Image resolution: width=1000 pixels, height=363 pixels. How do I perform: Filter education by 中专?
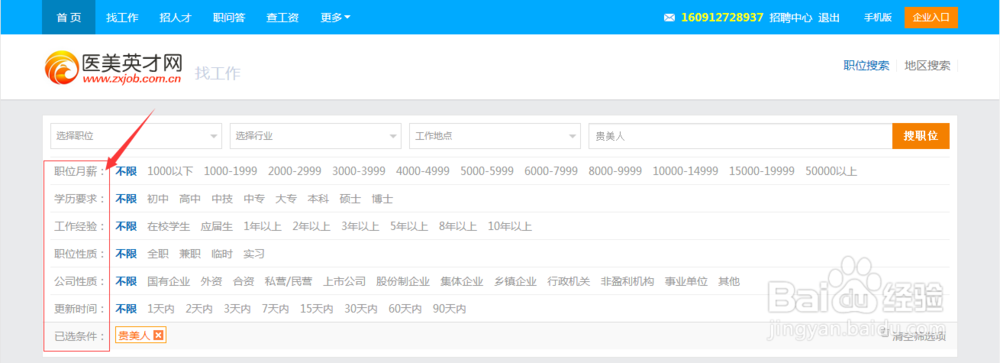pos(254,198)
